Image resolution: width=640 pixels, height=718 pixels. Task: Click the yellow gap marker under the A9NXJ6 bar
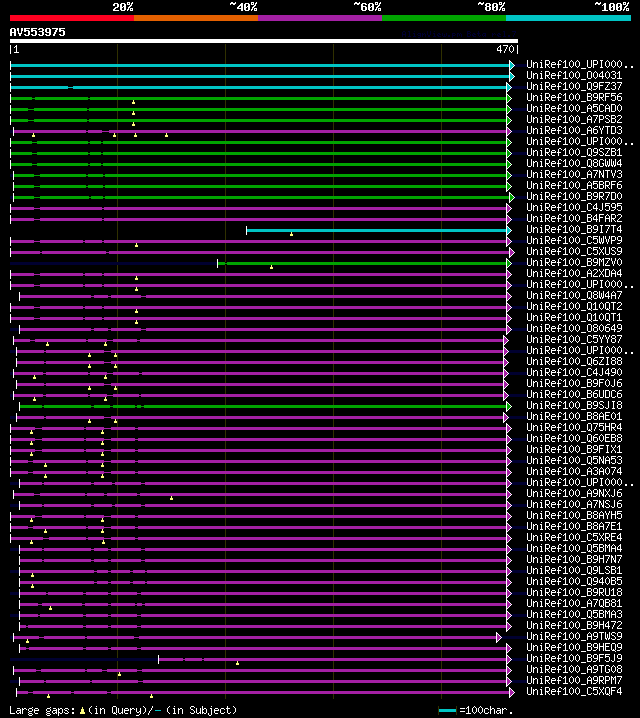(x=171, y=498)
